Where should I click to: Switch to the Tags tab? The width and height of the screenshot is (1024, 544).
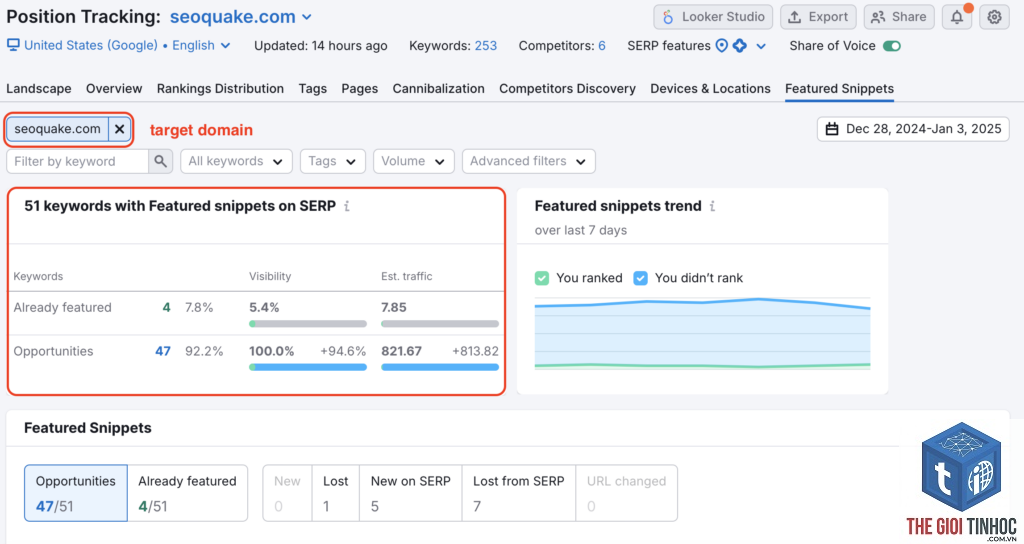click(x=313, y=89)
